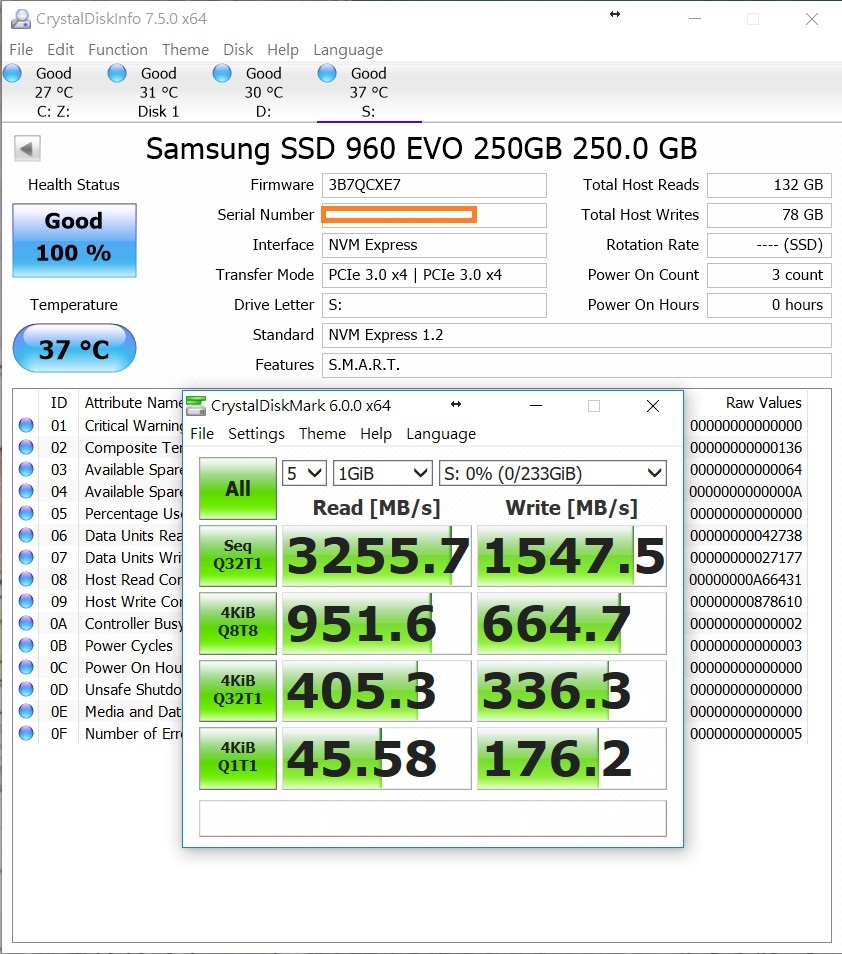Open the Function menu in CrystalDiskInfo
The width and height of the screenshot is (842, 954).
pos(118,50)
